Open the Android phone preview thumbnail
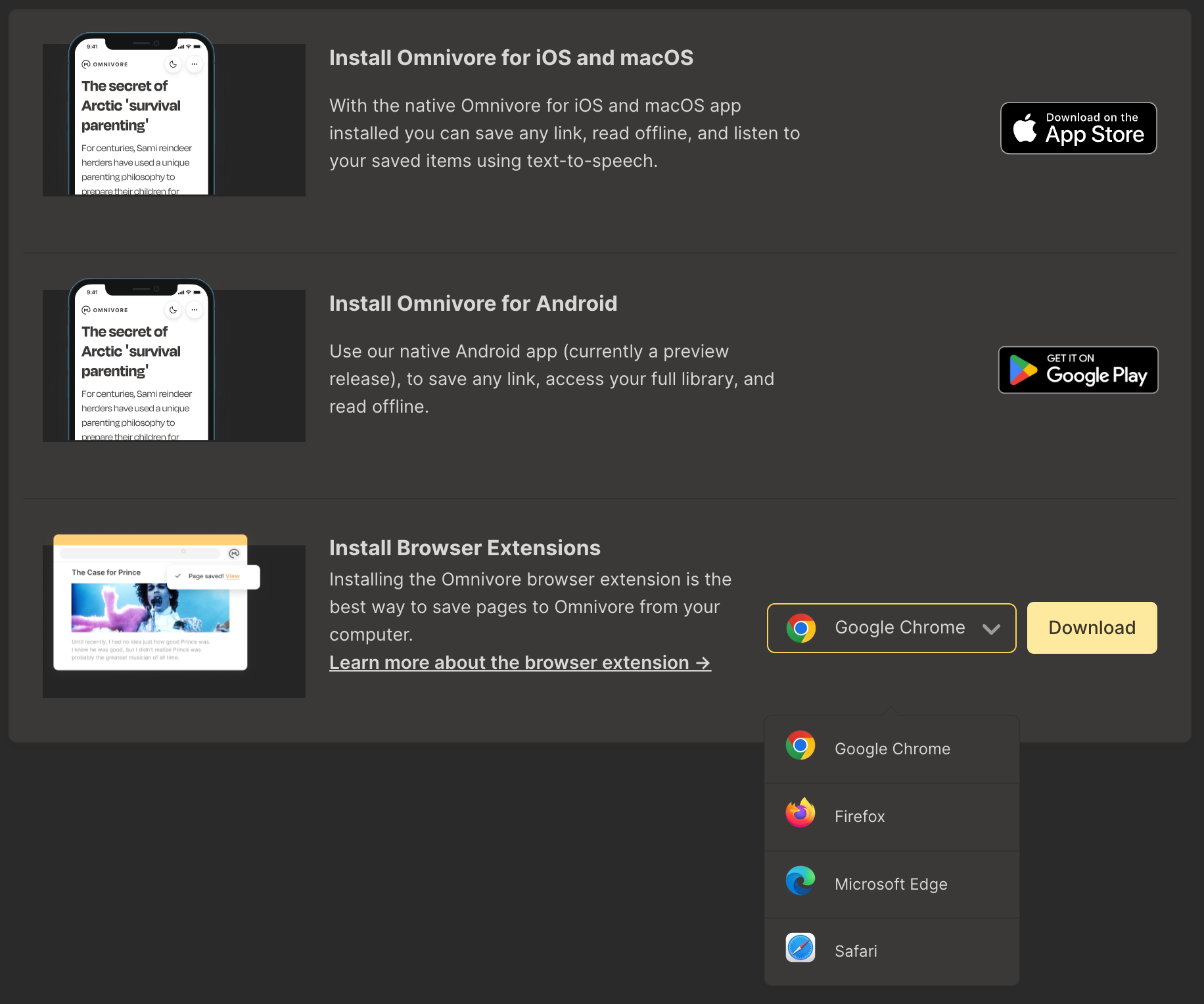 point(174,360)
